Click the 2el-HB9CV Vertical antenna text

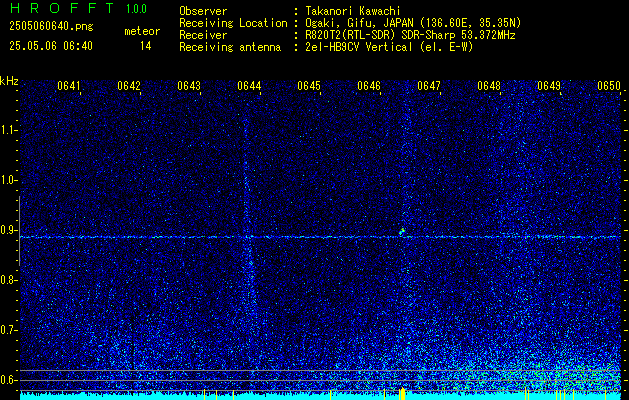(x=389, y=47)
